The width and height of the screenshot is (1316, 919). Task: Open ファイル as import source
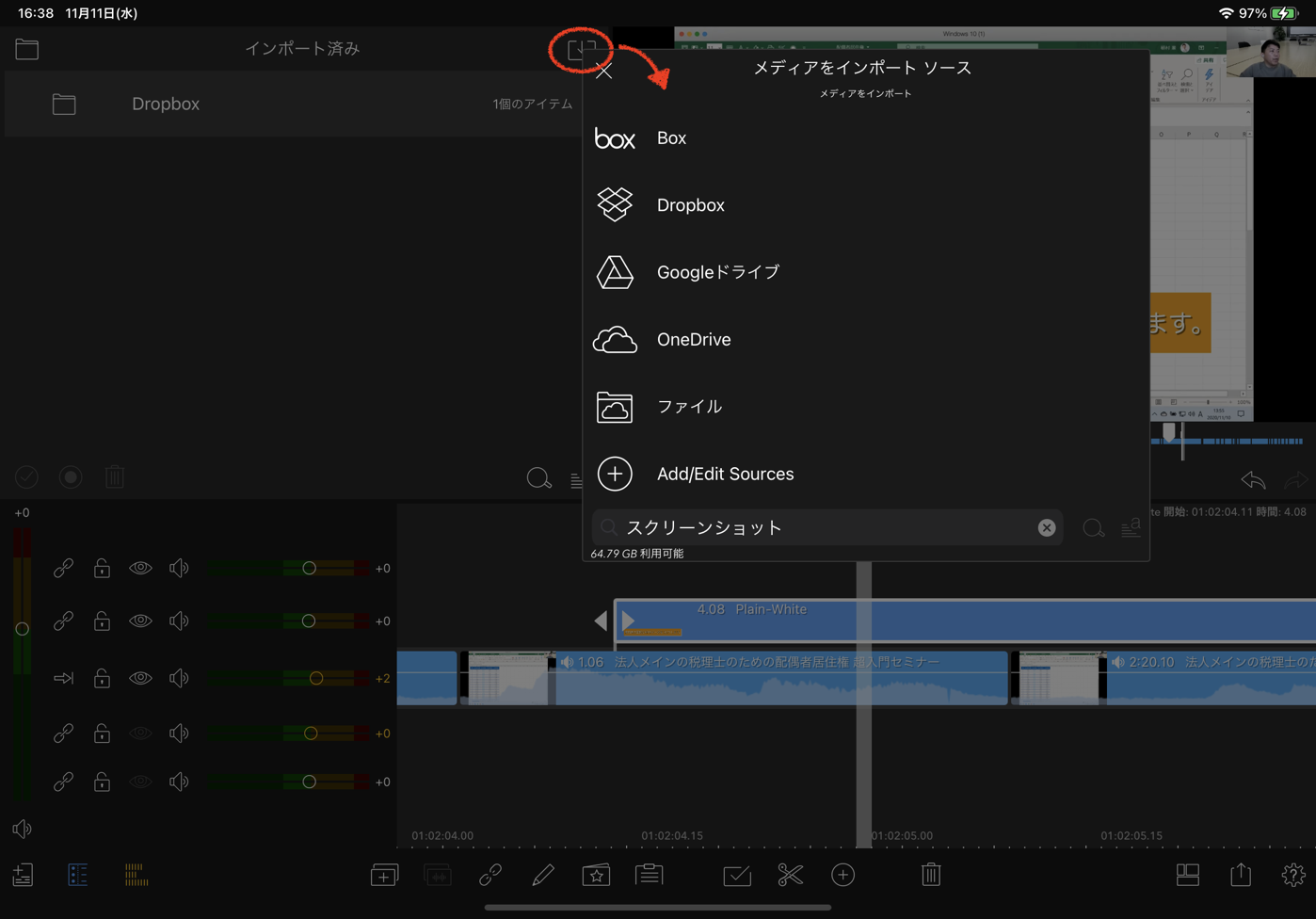pos(866,407)
